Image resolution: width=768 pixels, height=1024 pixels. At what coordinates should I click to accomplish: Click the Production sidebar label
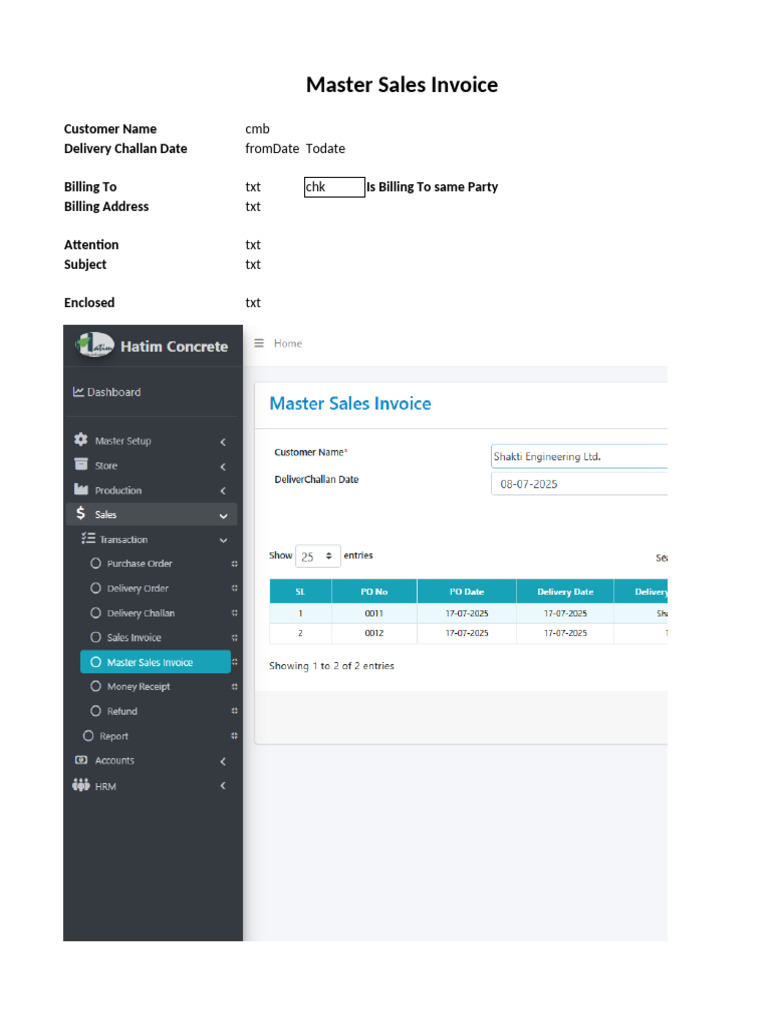(118, 490)
